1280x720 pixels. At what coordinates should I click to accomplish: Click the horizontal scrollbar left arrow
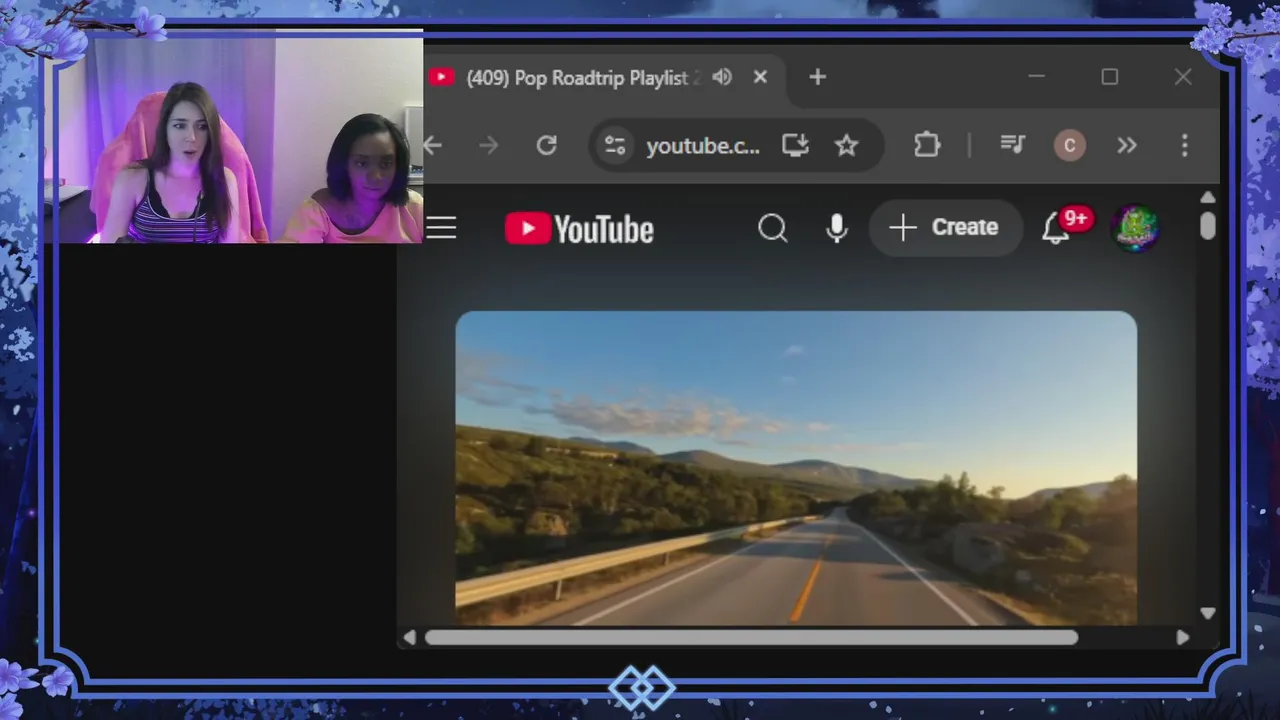click(x=409, y=637)
